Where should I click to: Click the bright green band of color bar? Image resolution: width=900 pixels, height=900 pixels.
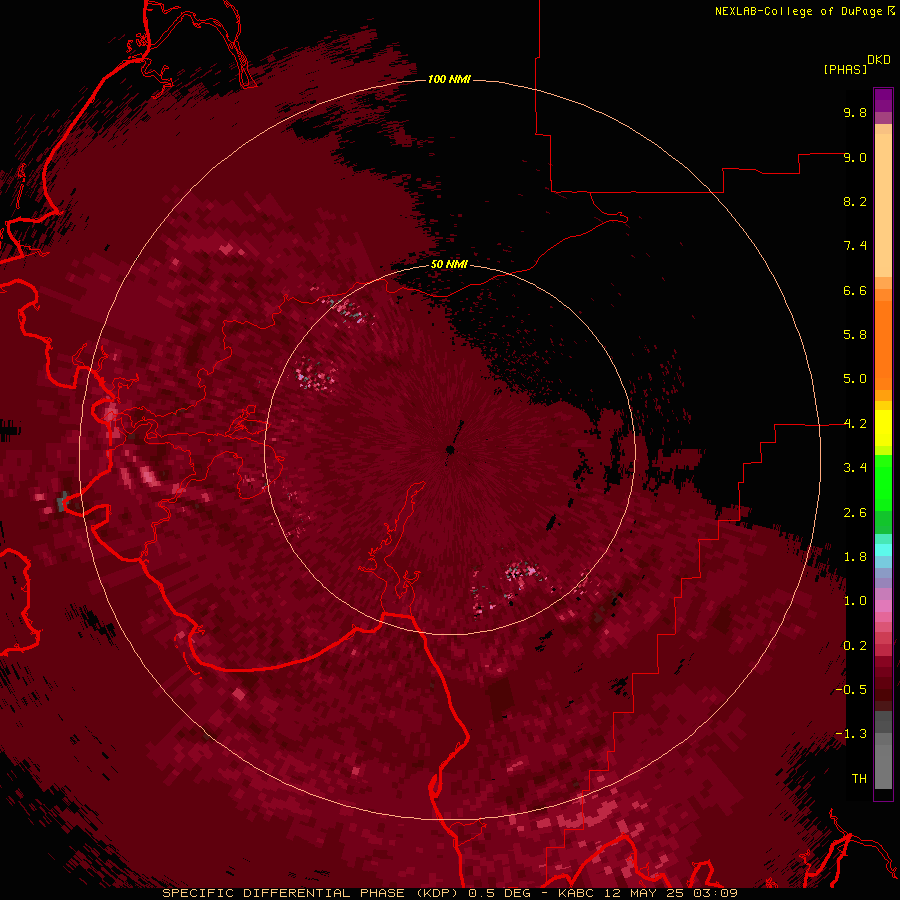pos(883,483)
